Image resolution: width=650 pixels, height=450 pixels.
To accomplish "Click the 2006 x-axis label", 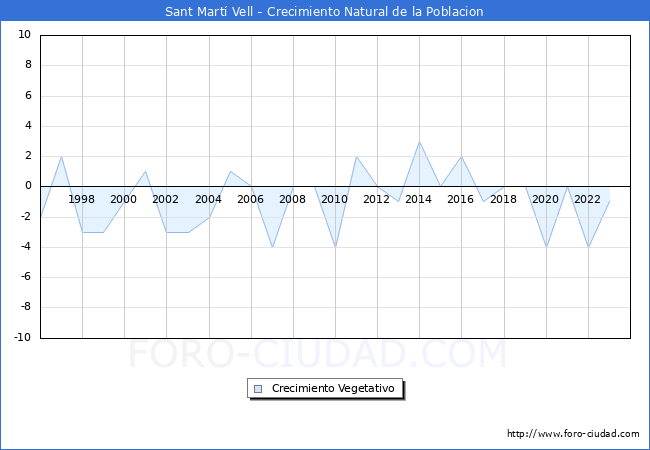I will (250, 199).
